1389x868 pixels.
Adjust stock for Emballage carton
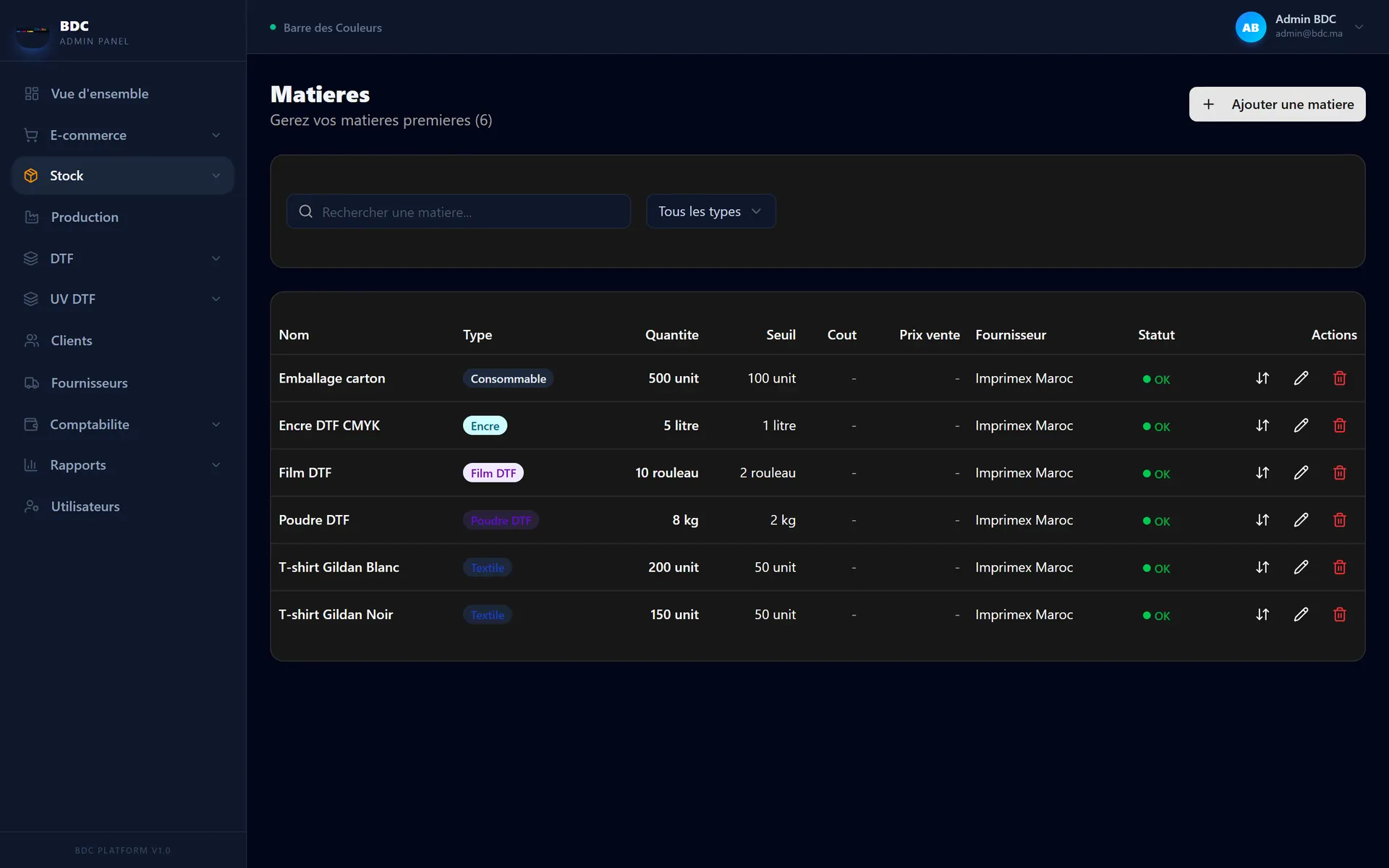pyautogui.click(x=1262, y=378)
